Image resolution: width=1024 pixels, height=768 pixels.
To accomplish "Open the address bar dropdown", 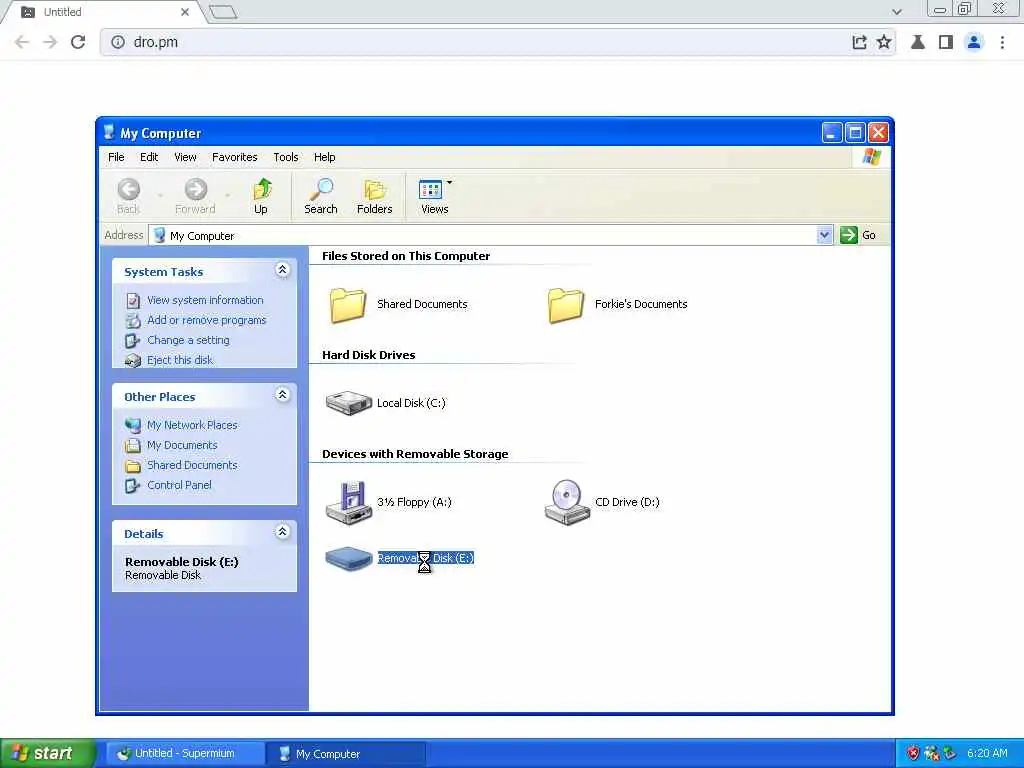I will pos(824,235).
